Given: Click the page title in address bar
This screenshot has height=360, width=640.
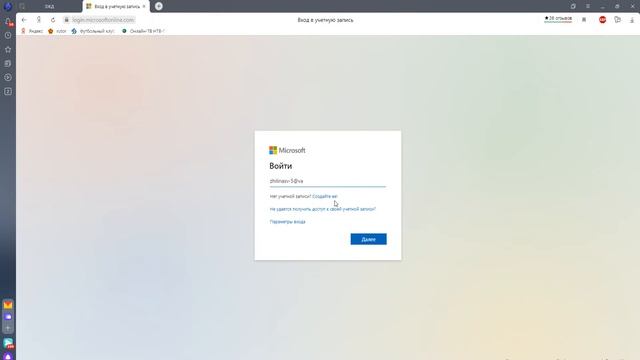Looking at the screenshot, I should click(x=325, y=20).
